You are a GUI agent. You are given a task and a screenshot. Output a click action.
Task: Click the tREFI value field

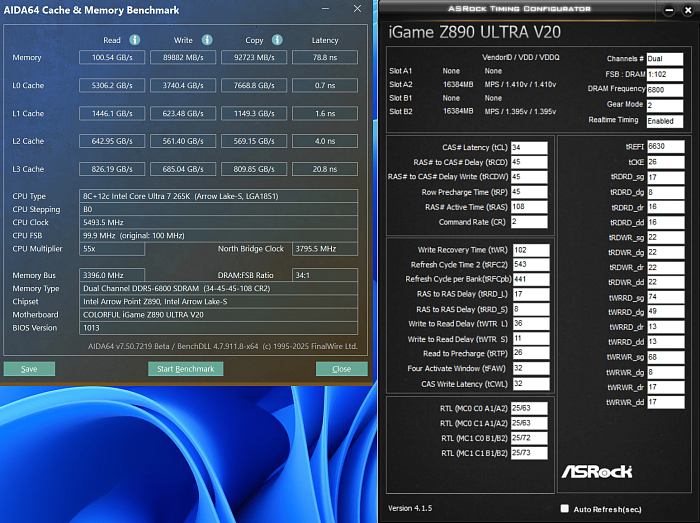(x=666, y=146)
